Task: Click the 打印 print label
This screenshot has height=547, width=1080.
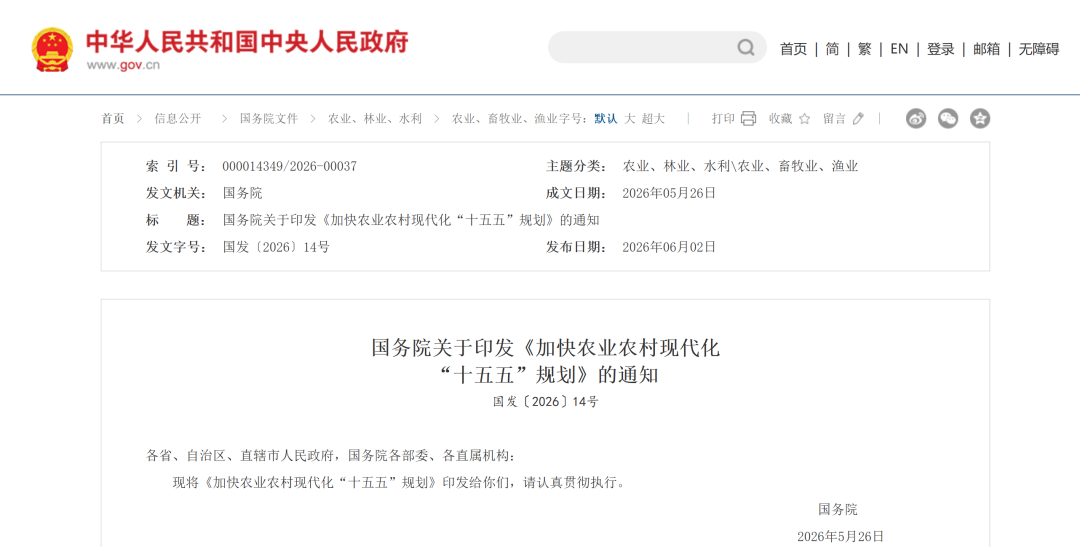Action: click(x=723, y=118)
